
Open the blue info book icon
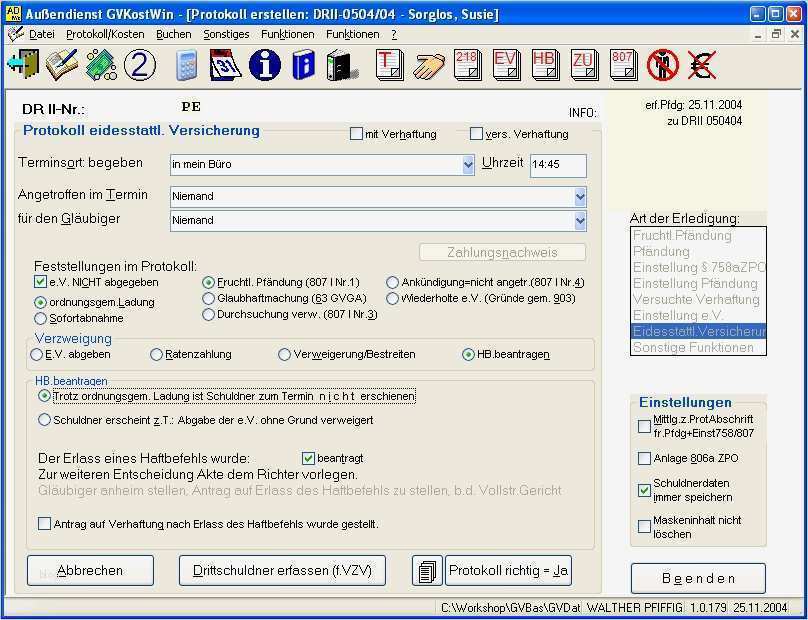[x=304, y=65]
